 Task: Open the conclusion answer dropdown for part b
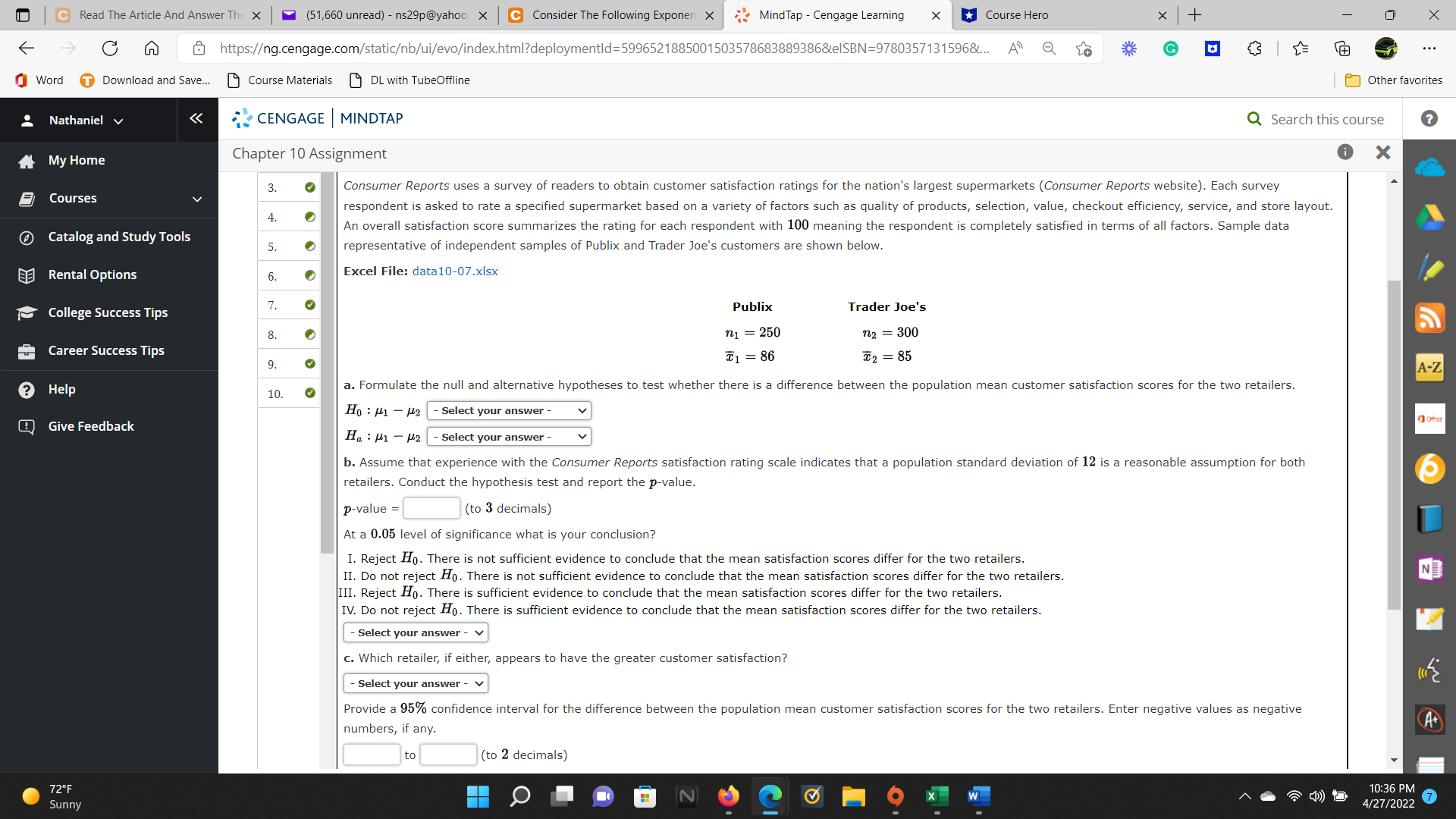[x=415, y=632]
